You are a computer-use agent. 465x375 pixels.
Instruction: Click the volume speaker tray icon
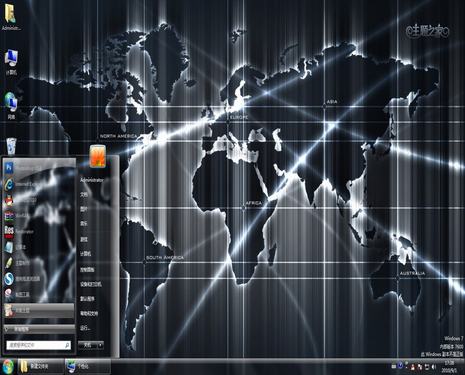[x=433, y=367]
